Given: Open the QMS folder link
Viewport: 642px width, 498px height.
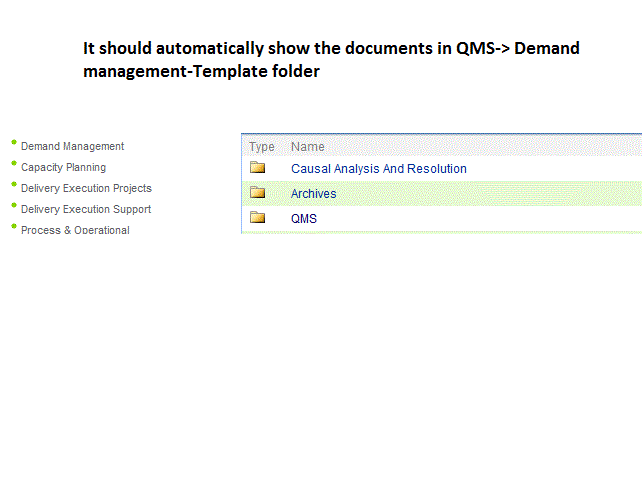Looking at the screenshot, I should pyautogui.click(x=304, y=219).
